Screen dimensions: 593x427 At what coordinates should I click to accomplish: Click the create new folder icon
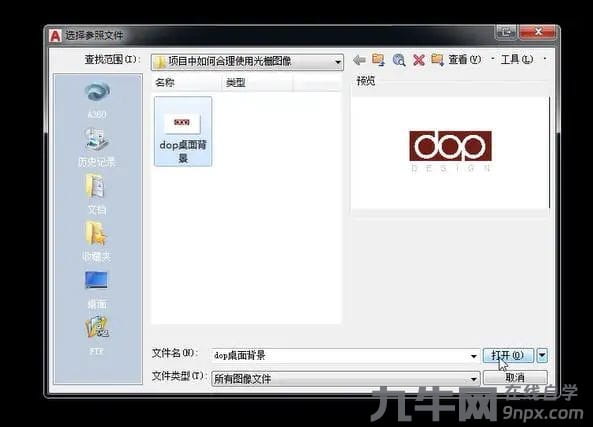438,60
